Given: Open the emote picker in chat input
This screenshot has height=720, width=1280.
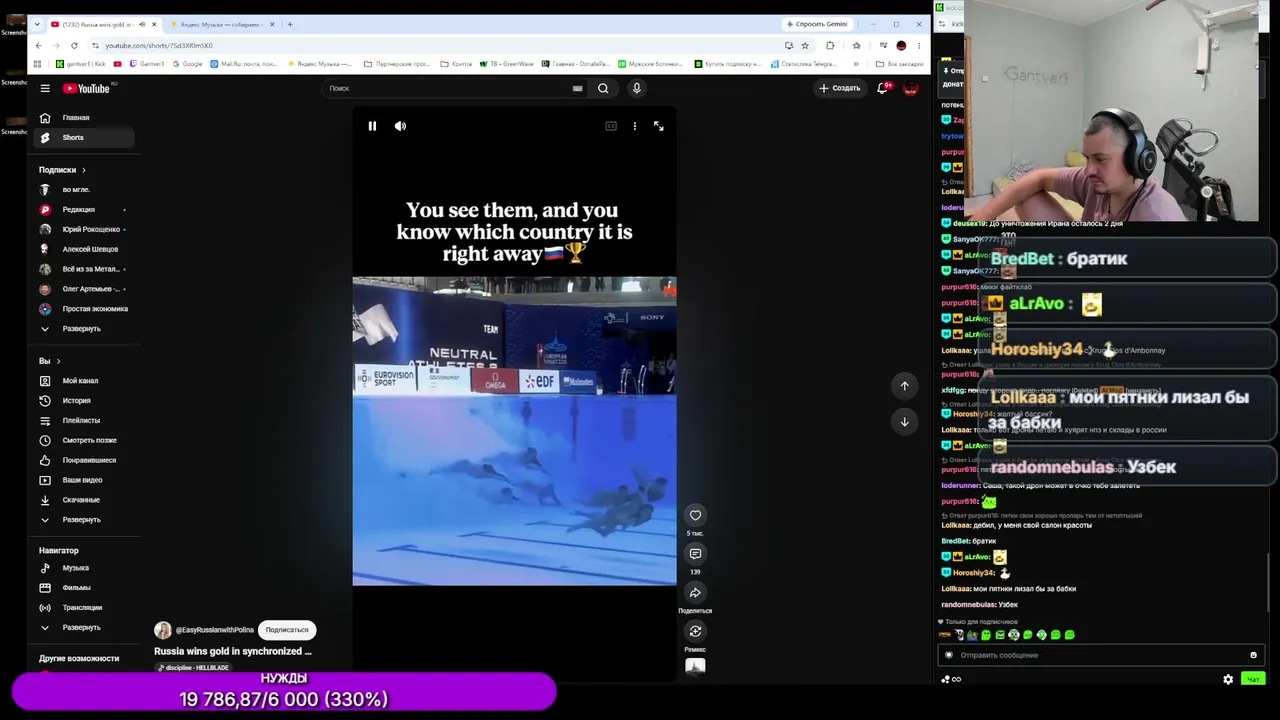Looking at the screenshot, I should point(1253,655).
